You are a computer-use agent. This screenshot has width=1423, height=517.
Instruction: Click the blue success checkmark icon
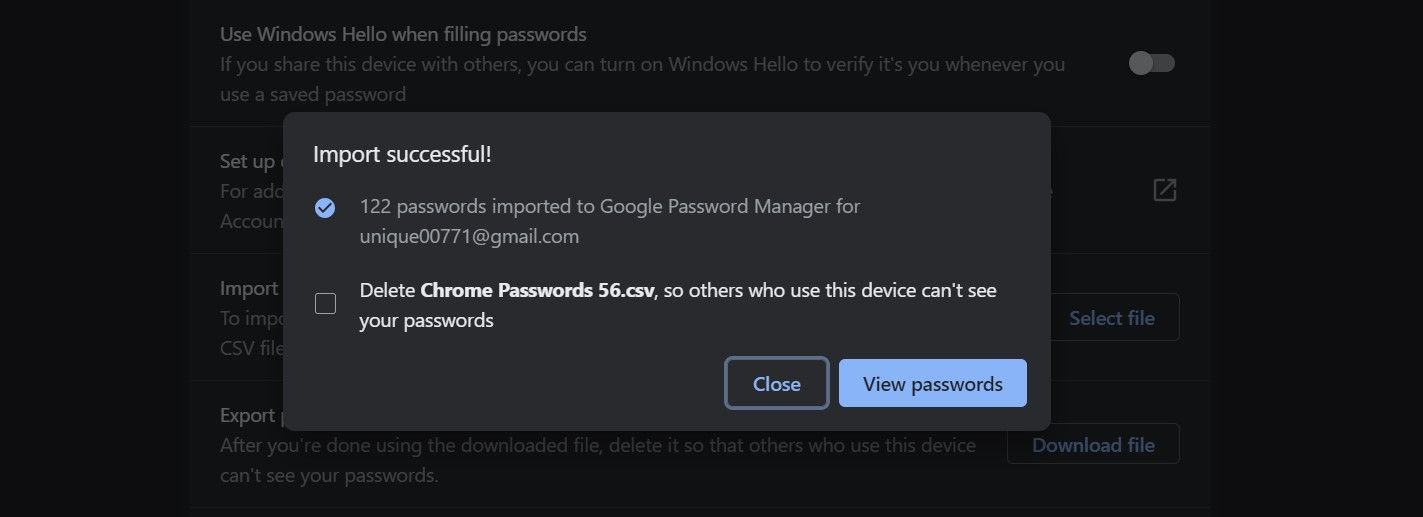(x=325, y=208)
